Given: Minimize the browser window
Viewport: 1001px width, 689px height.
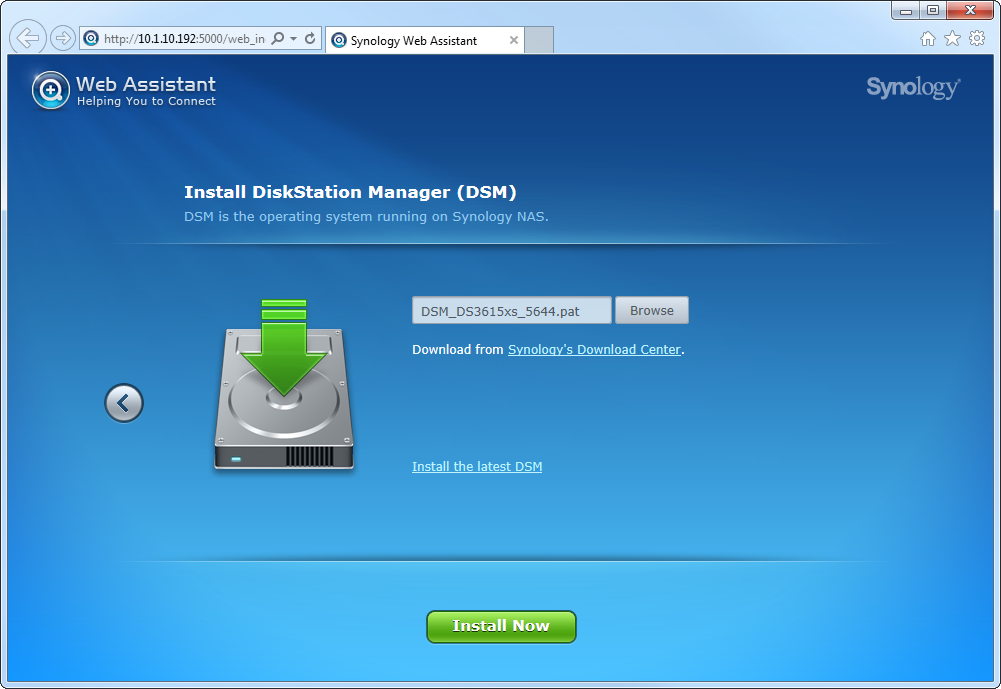Looking at the screenshot, I should click(906, 10).
